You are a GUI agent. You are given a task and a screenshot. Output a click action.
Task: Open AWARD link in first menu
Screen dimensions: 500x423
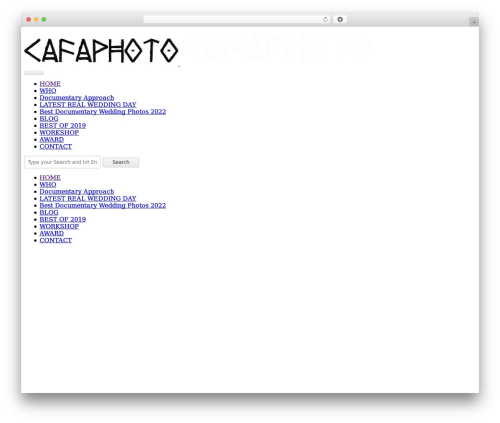(x=52, y=140)
